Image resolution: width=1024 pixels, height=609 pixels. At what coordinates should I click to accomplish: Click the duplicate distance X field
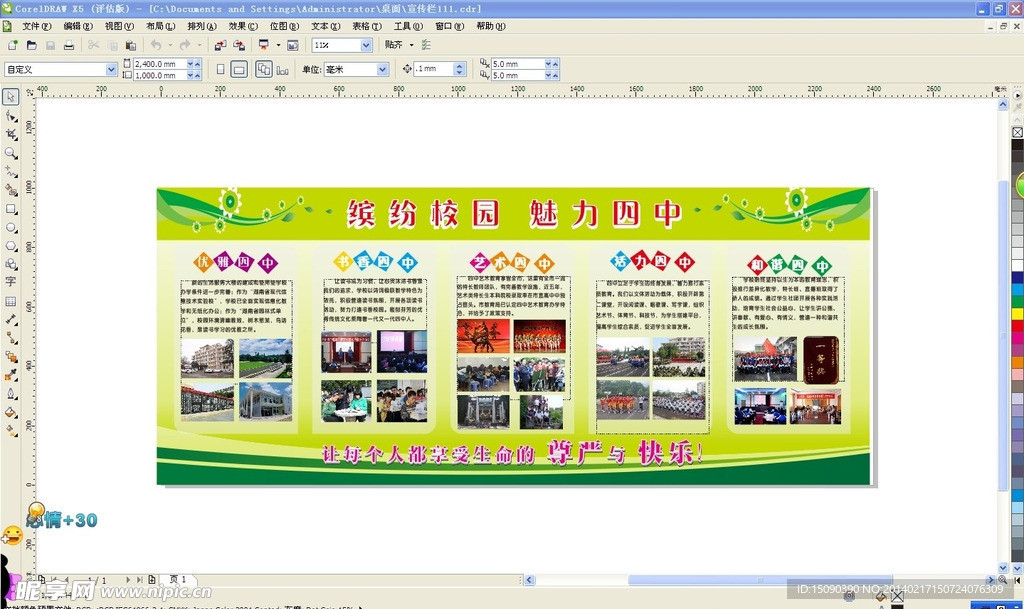tap(517, 64)
